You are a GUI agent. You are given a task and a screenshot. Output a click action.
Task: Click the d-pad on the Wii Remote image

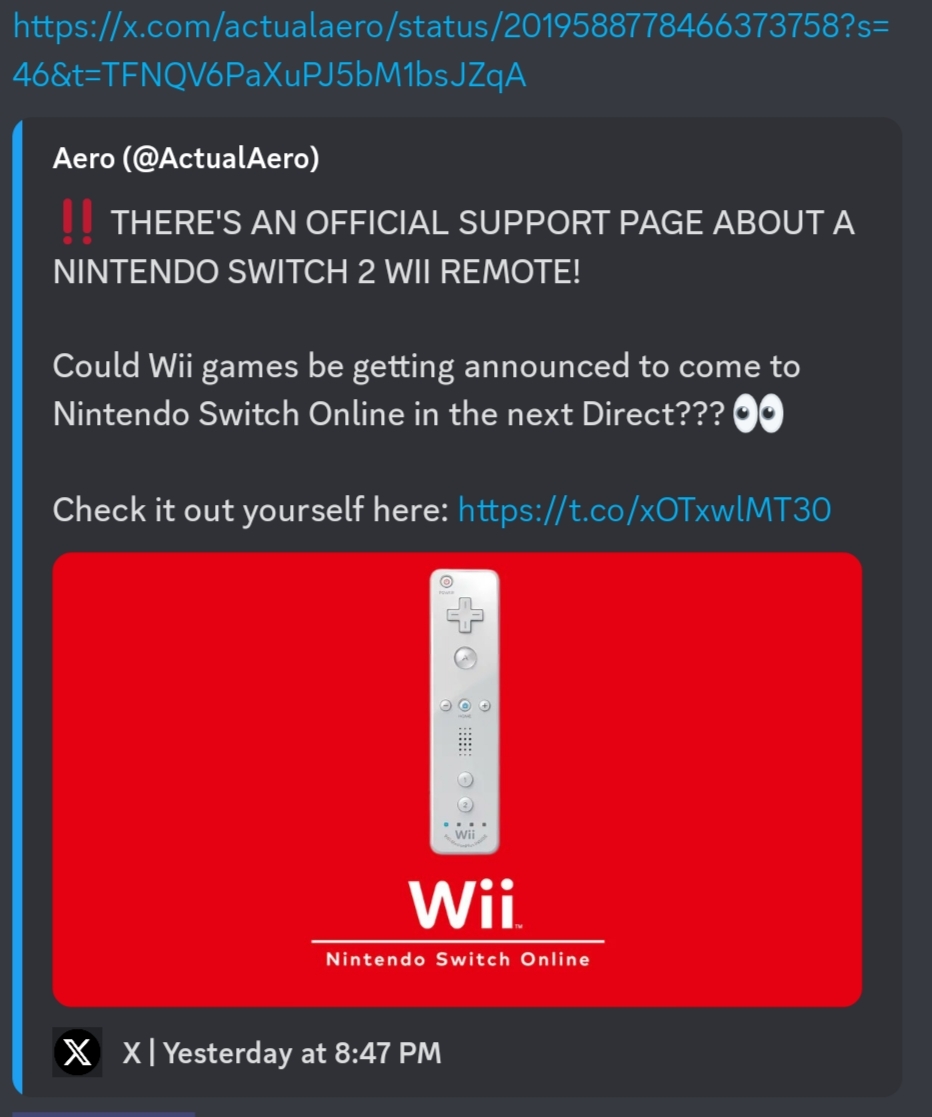pos(465,615)
